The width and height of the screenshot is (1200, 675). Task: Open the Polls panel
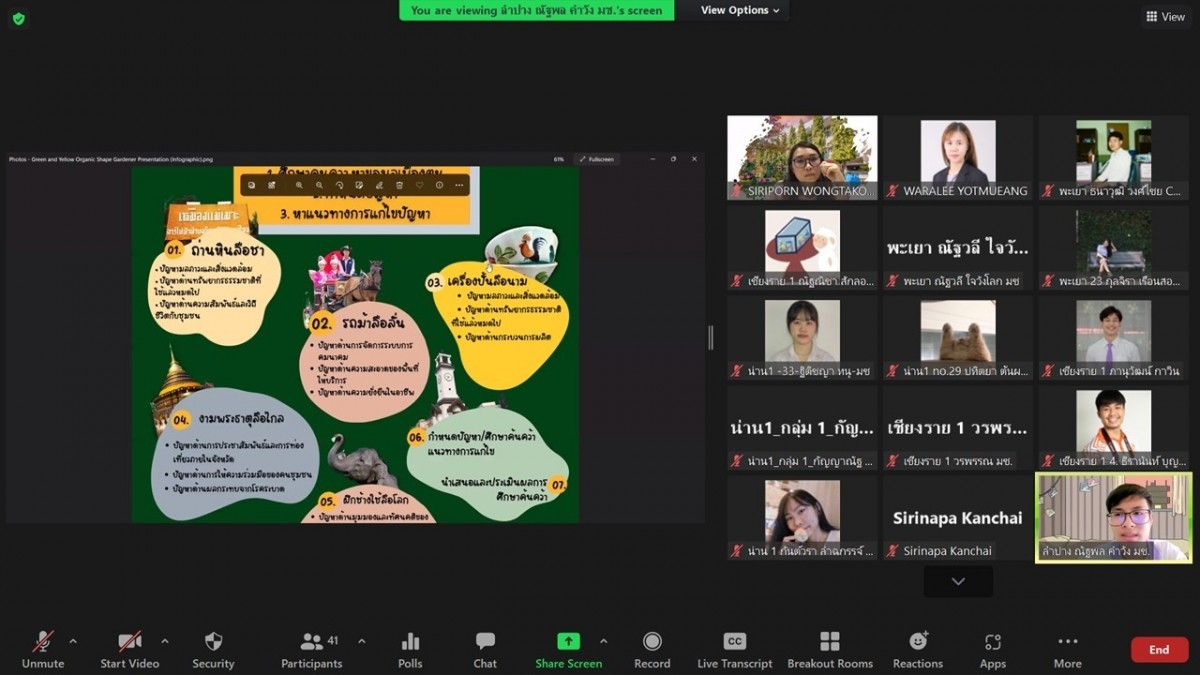pyautogui.click(x=410, y=650)
